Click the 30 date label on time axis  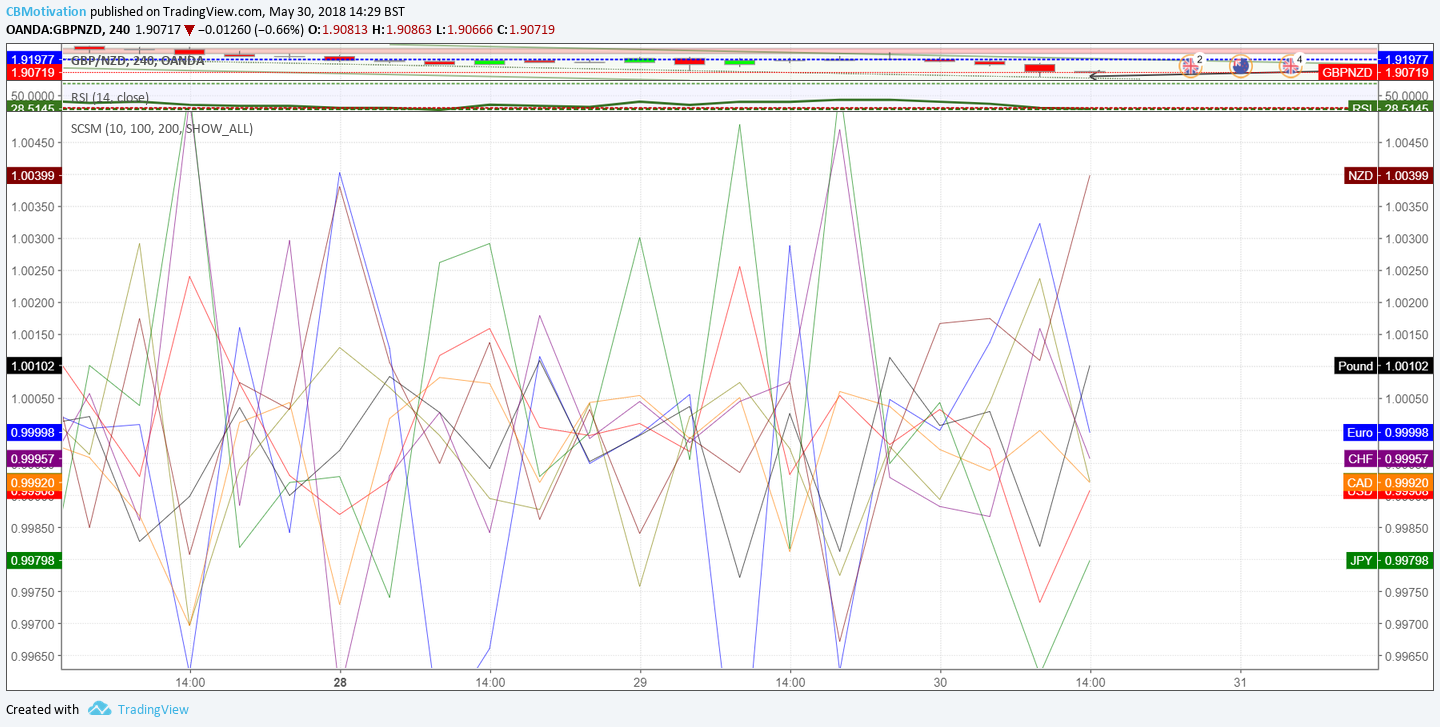pos(940,683)
